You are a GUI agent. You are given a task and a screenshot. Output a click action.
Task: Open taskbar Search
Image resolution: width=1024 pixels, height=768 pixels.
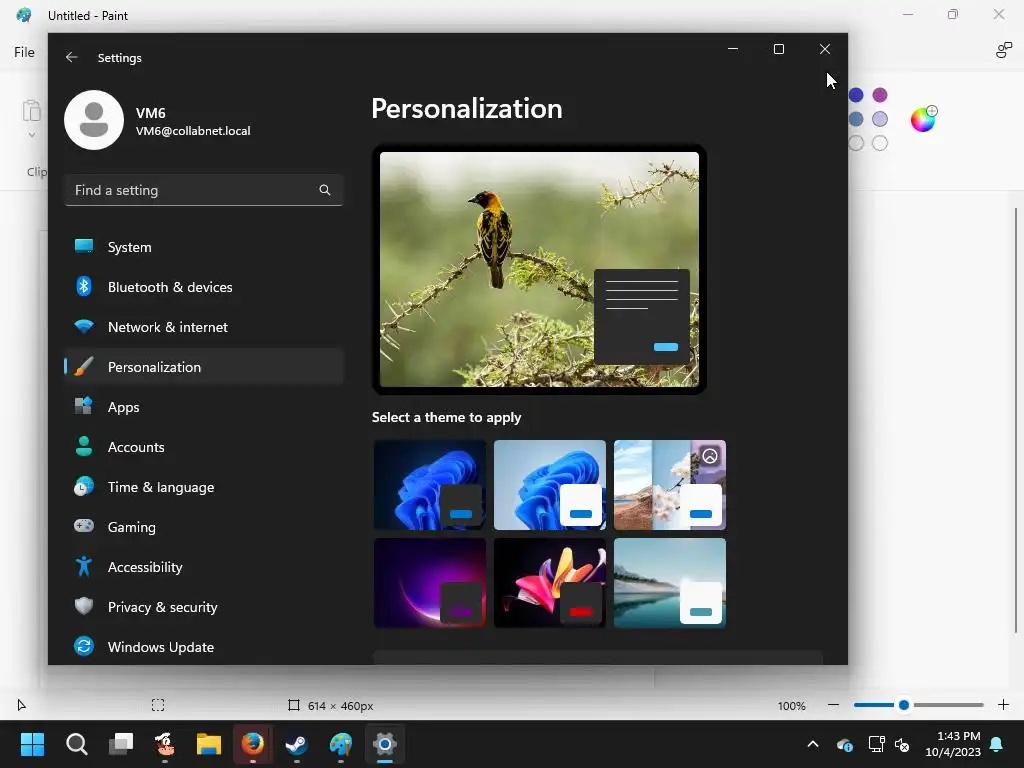click(76, 744)
